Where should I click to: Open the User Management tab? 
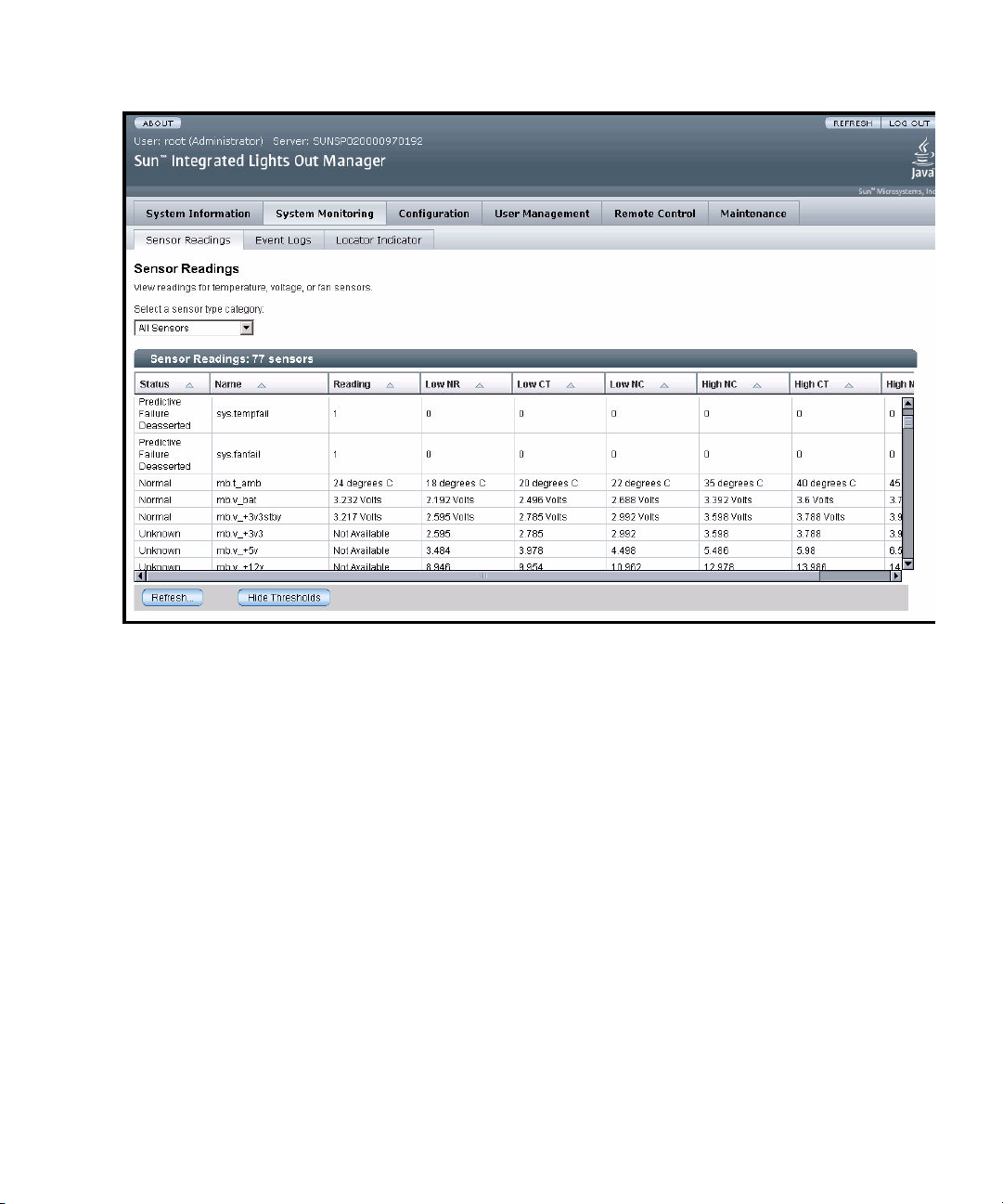point(542,214)
